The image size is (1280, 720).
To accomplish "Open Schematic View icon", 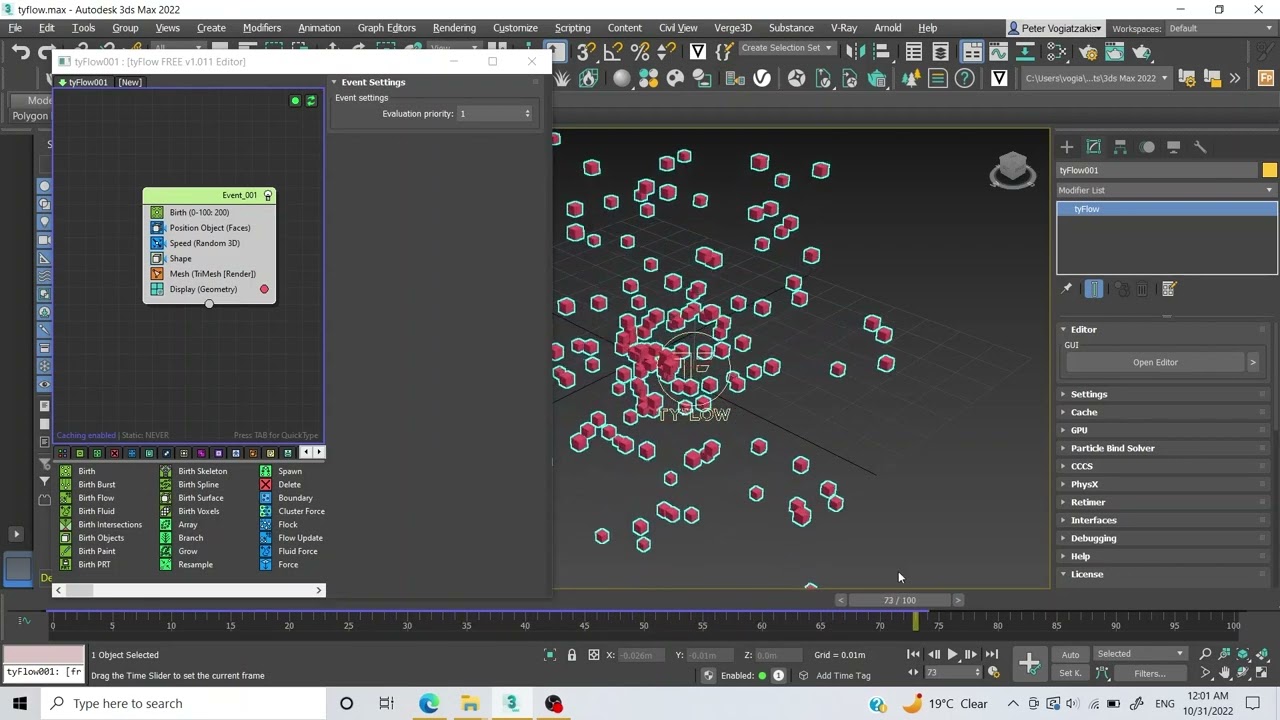I will pos(1026,51).
